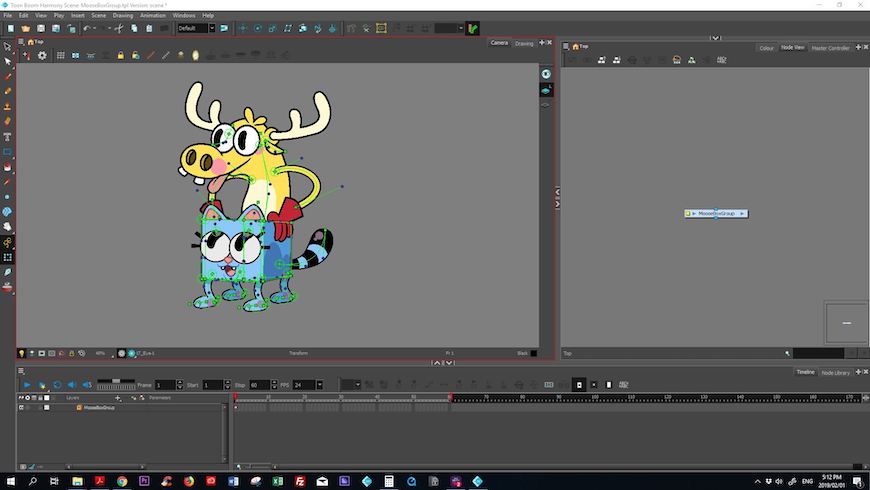The height and width of the screenshot is (490, 870).
Task: Click the green script icon in top toolbar
Action: click(473, 28)
